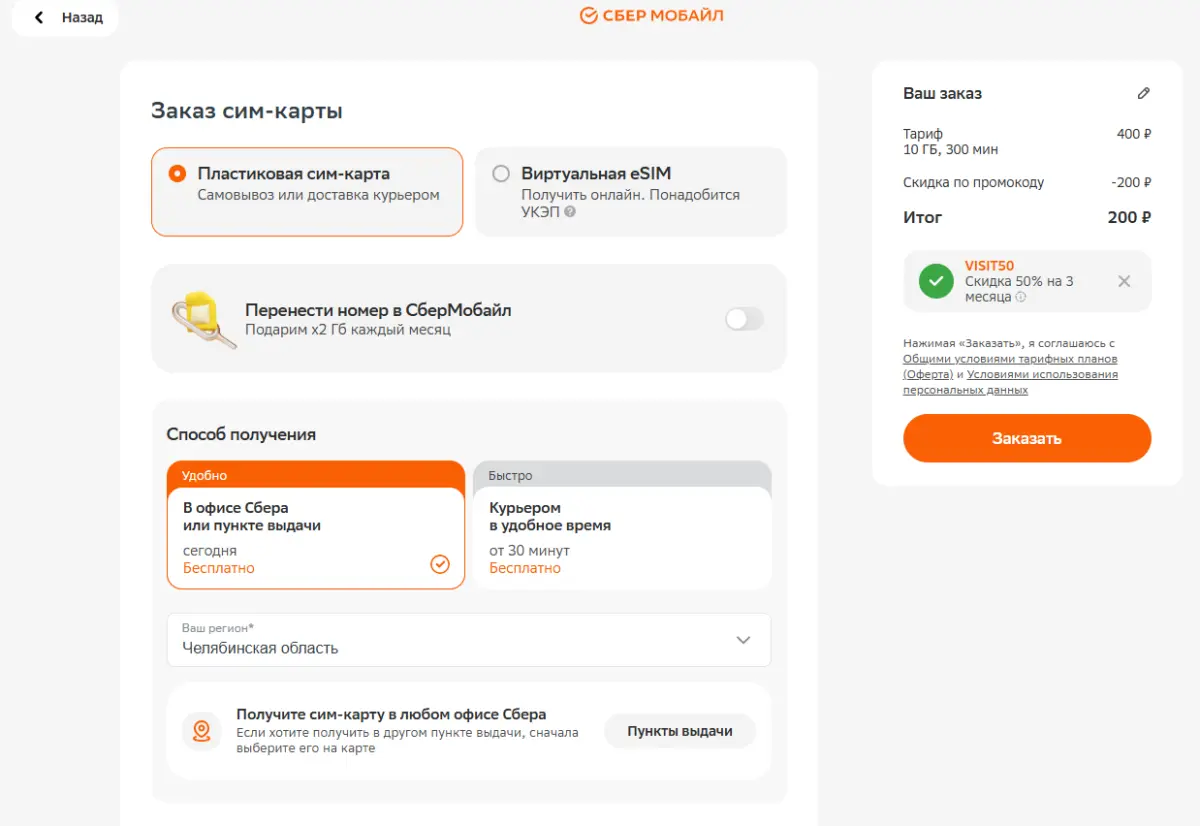Click the Ваш заказ heading
Screen dimensions: 1200x826
[x=943, y=93]
